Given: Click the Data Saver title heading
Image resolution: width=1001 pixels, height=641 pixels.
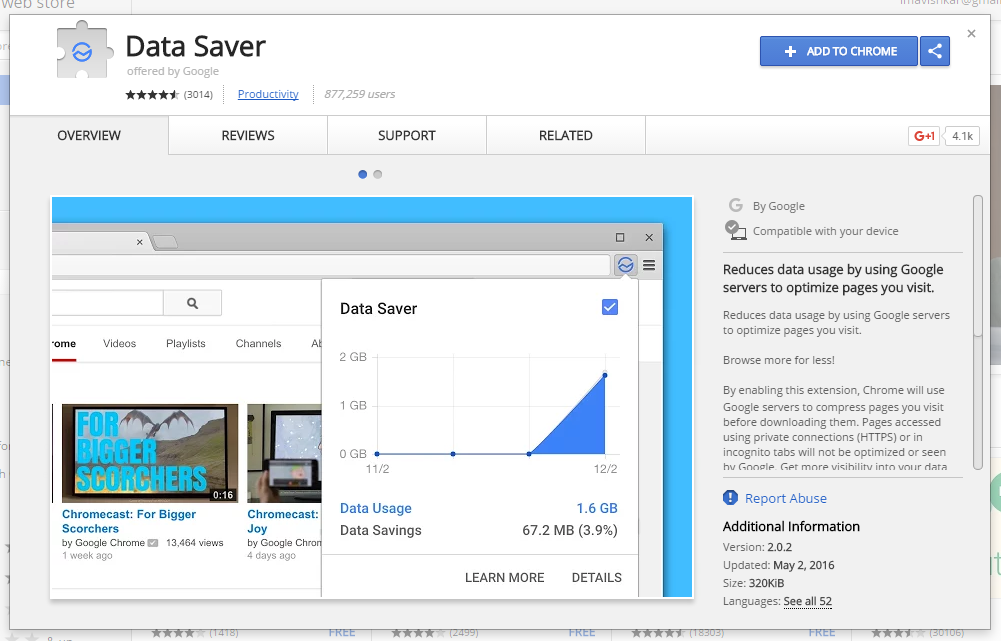Looking at the screenshot, I should coord(195,47).
